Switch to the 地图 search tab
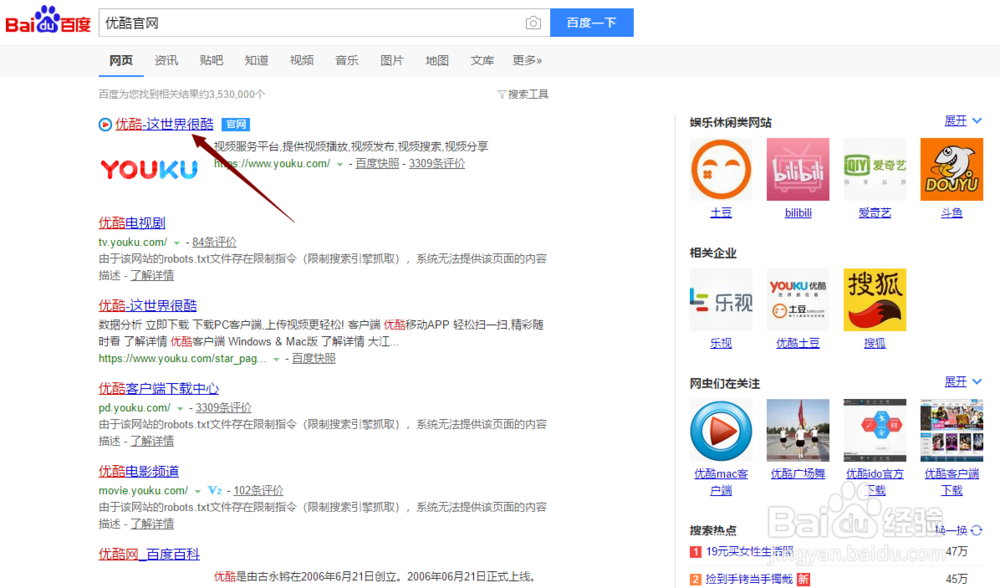Image resolution: width=1000 pixels, height=588 pixels. click(x=437, y=60)
